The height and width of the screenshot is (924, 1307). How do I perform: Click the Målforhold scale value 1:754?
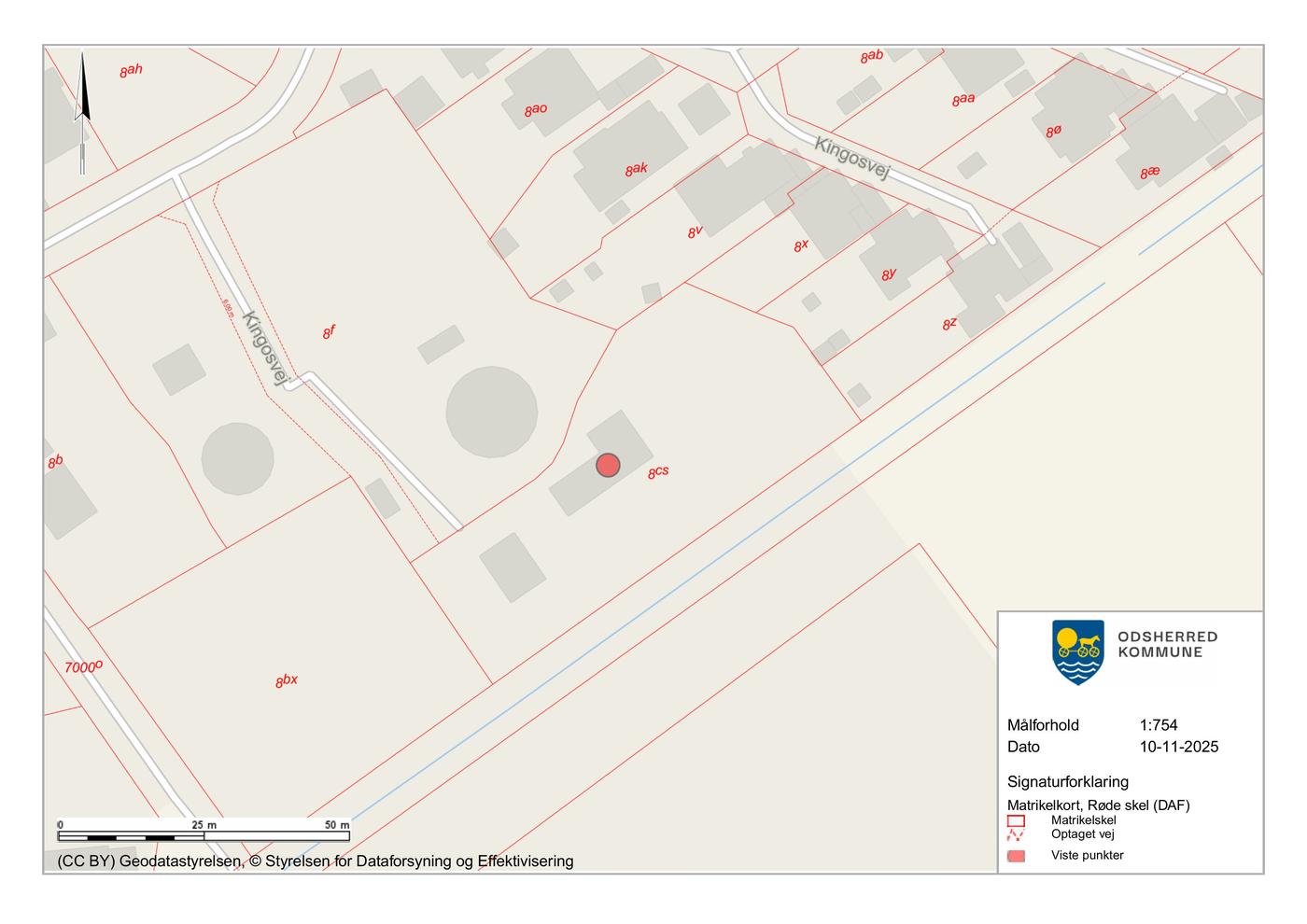point(1158,725)
